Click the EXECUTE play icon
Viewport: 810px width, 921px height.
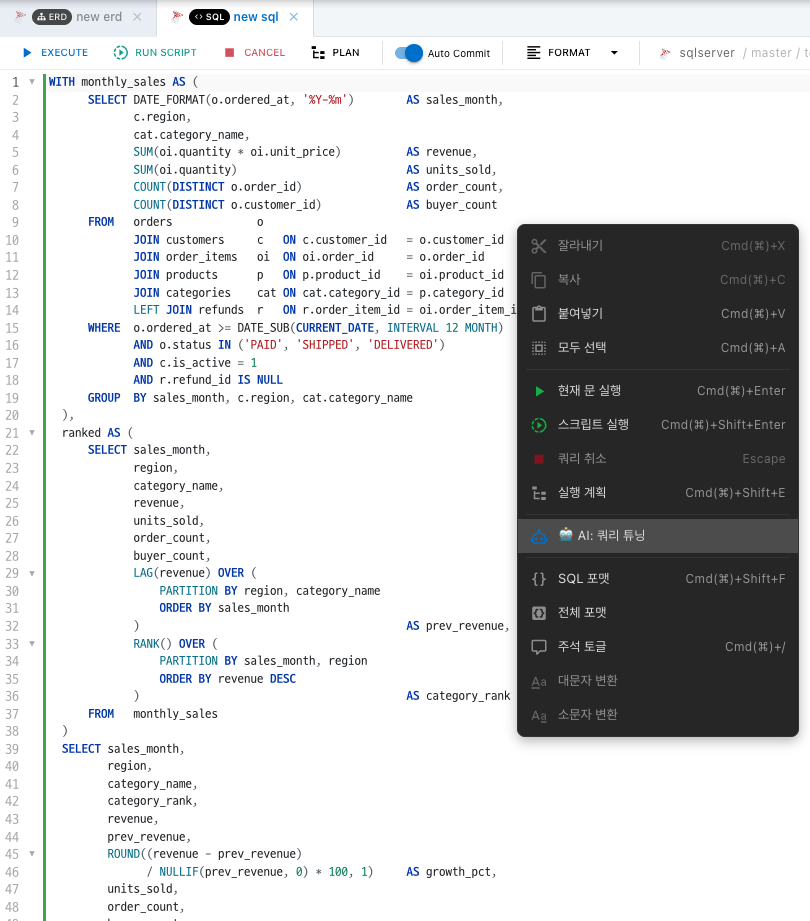(27, 53)
